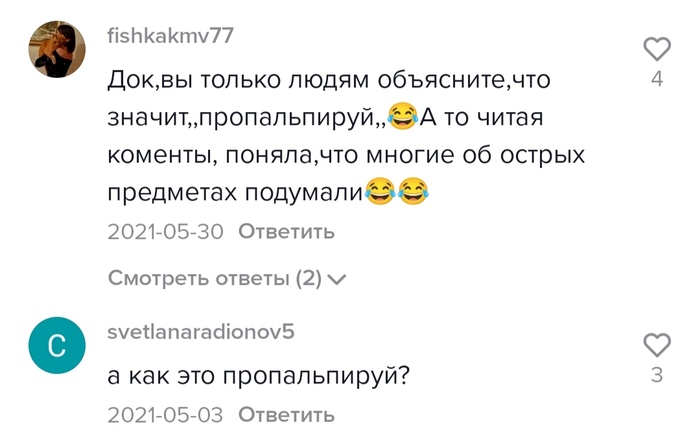Like fishkakmv77's comment with the heart

point(656,48)
